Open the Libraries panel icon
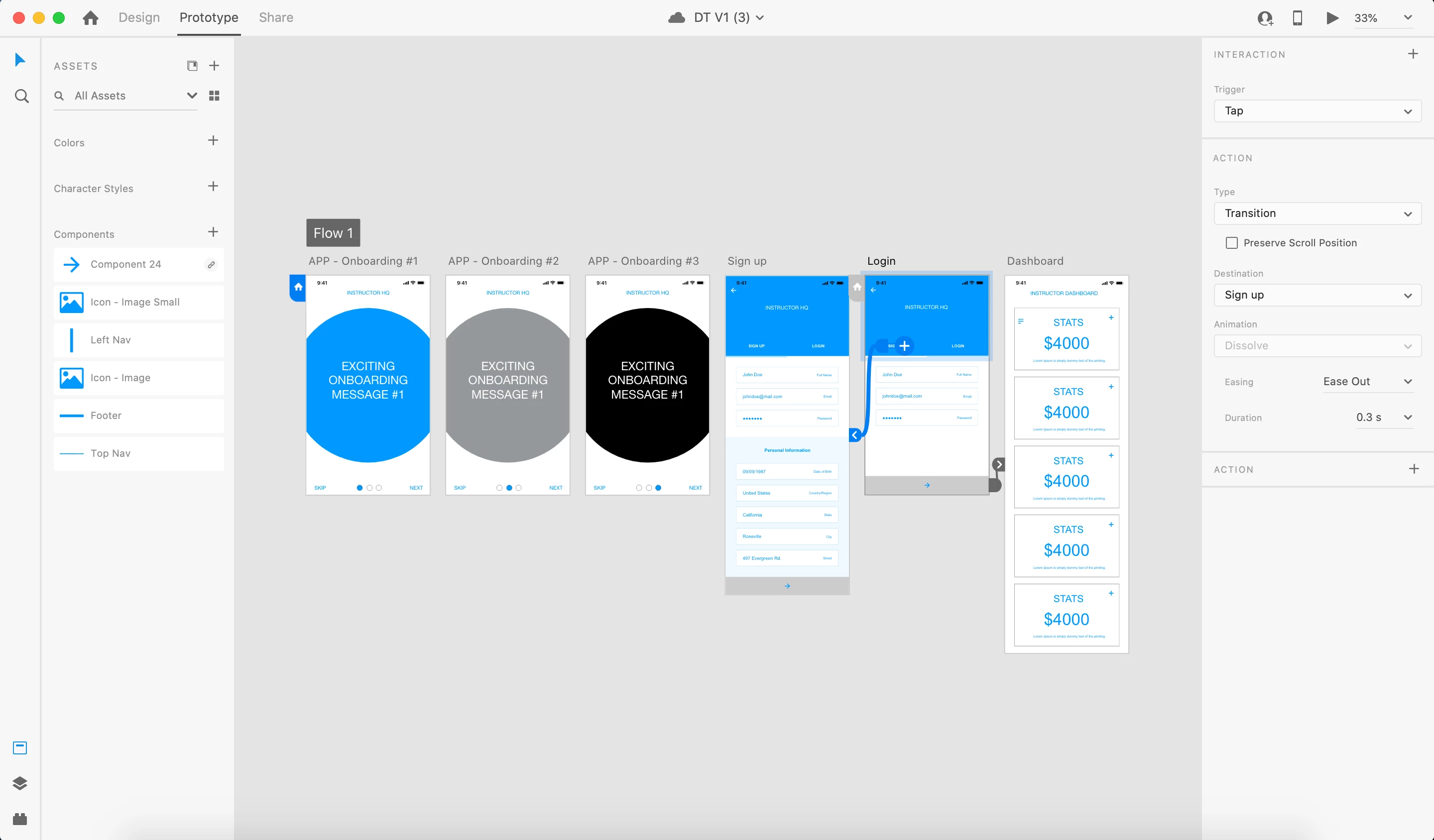Image resolution: width=1434 pixels, height=840 pixels. point(20,747)
